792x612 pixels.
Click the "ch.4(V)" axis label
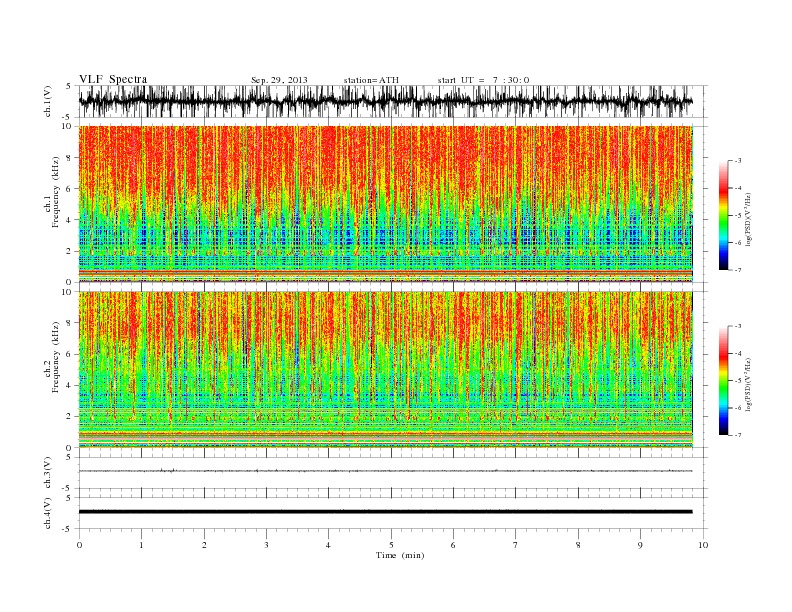point(48,513)
